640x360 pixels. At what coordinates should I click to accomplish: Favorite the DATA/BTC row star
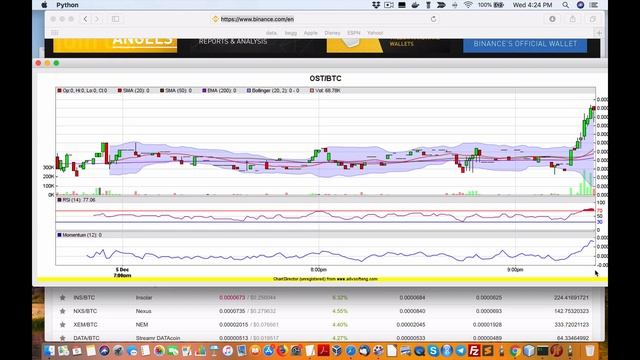pyautogui.click(x=62, y=338)
